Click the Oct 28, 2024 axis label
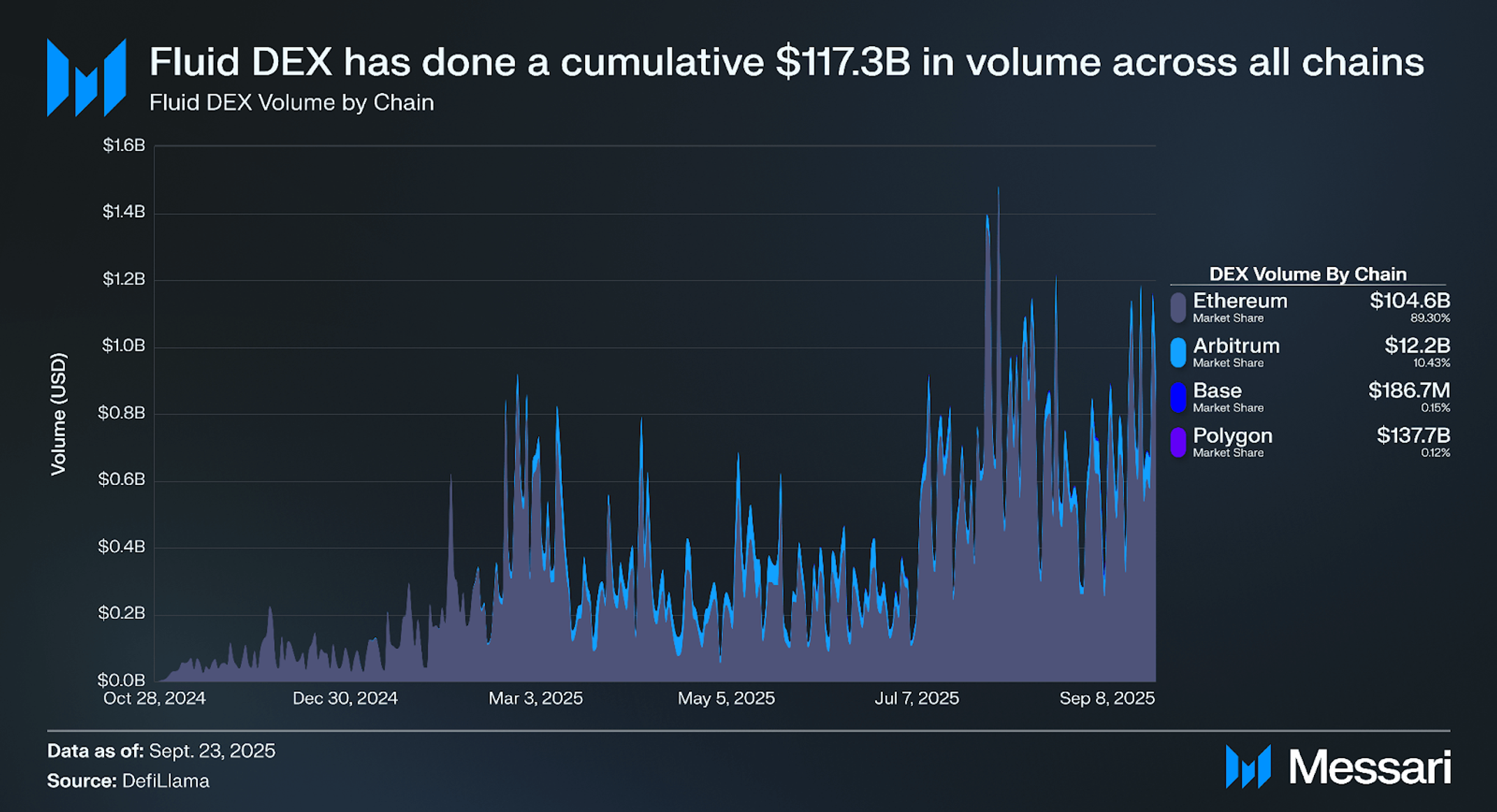1497x812 pixels. (154, 698)
